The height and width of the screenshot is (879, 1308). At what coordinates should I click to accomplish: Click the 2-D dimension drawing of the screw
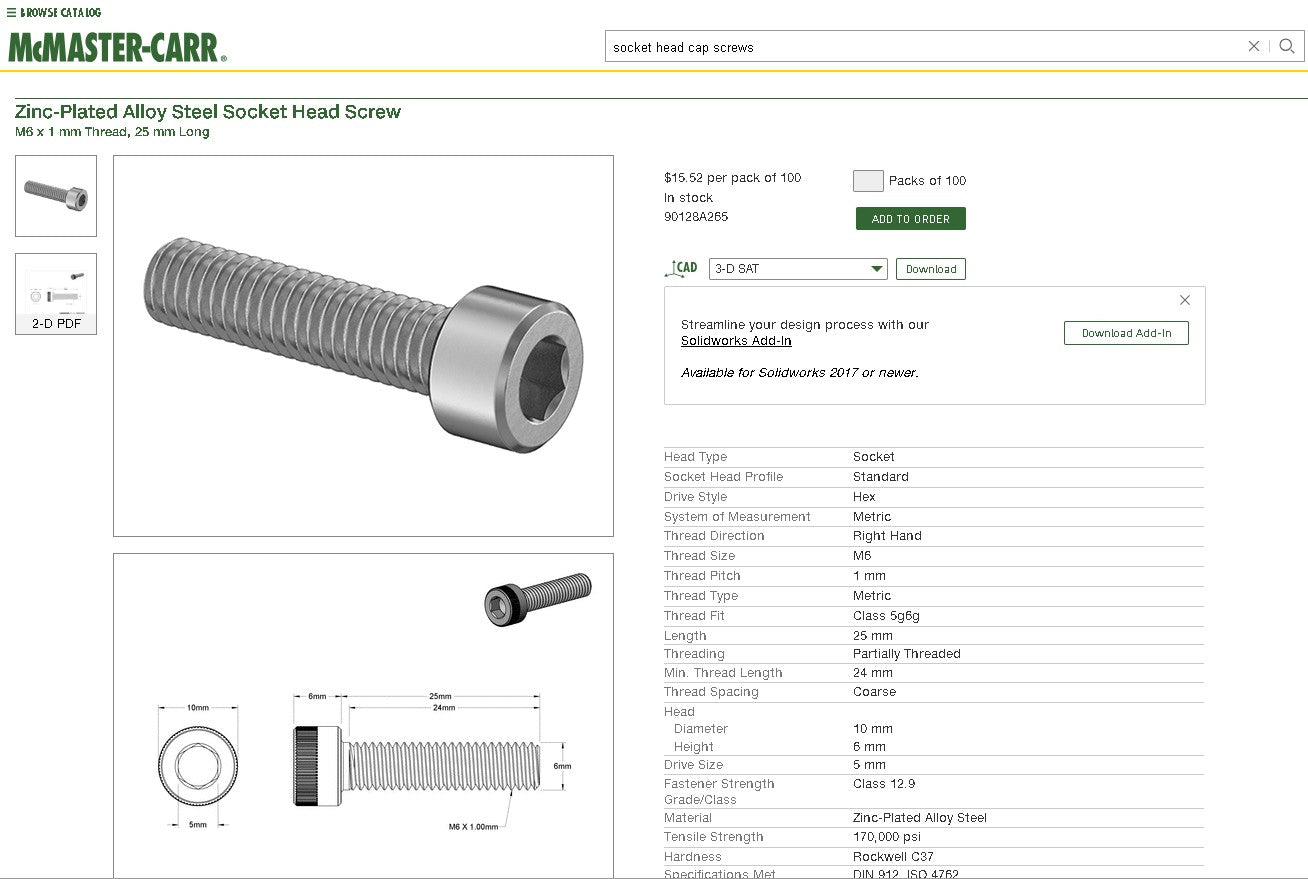point(363,715)
